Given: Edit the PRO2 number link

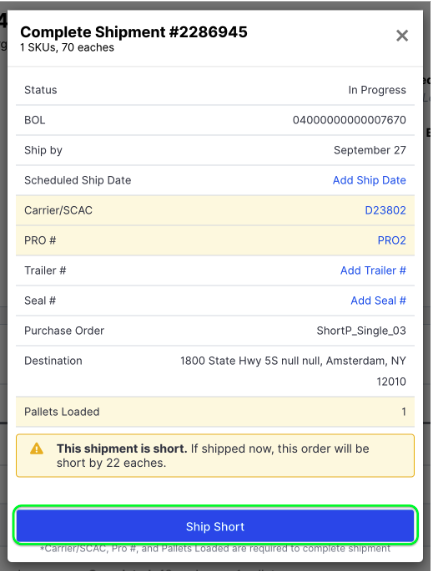Looking at the screenshot, I should coord(392,241).
